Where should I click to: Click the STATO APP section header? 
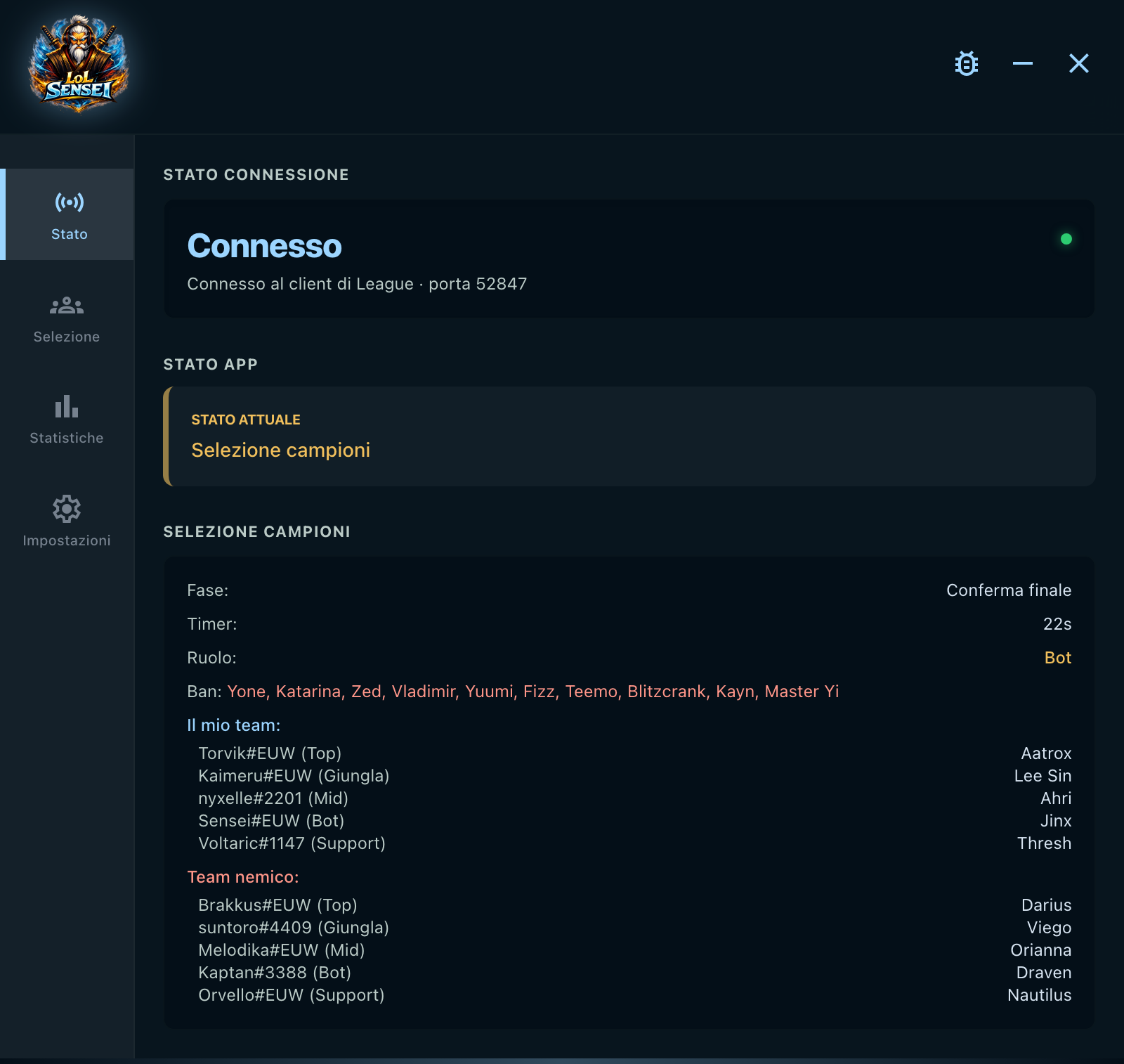pos(211,364)
